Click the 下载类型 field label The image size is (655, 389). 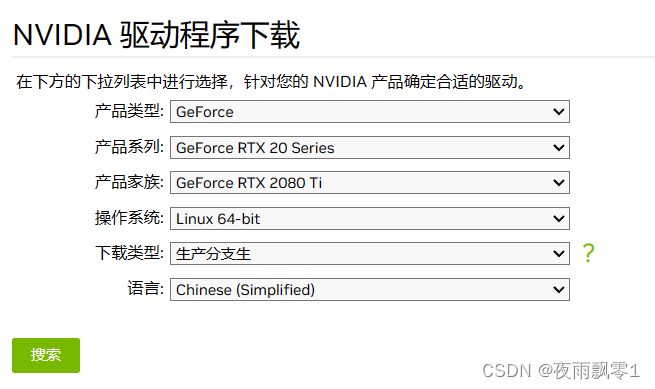[x=129, y=253]
